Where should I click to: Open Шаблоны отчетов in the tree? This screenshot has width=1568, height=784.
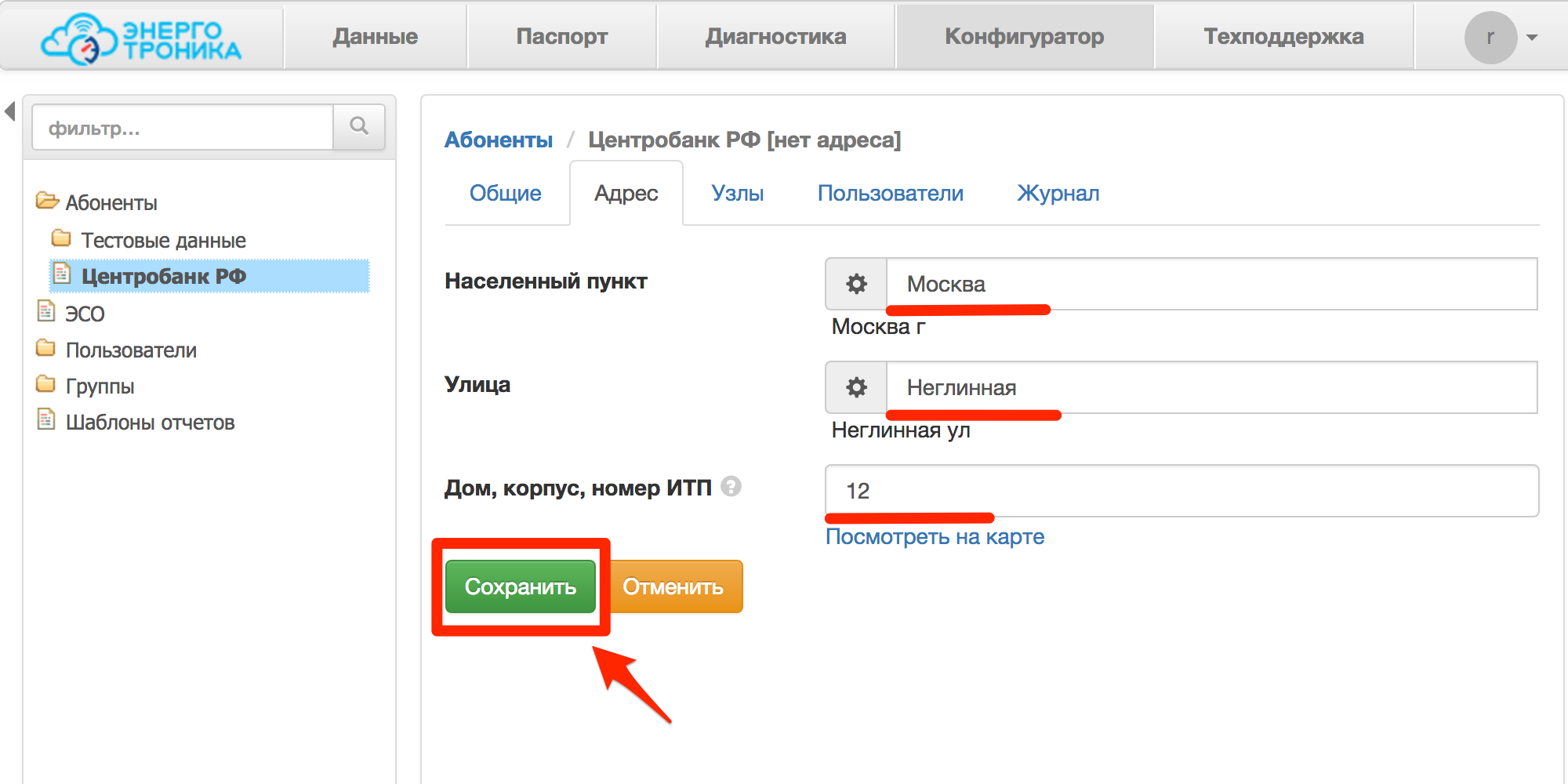(150, 423)
